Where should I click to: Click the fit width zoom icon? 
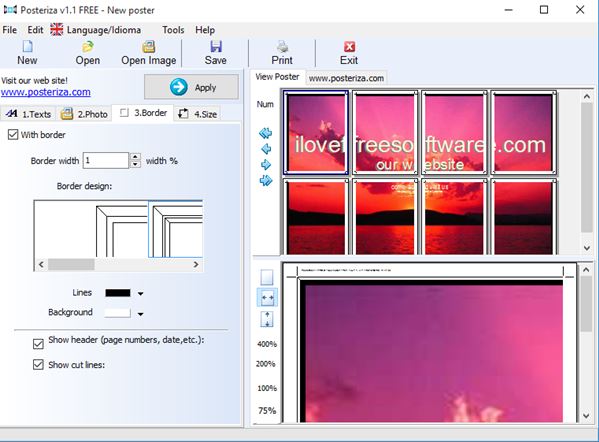coord(267,298)
